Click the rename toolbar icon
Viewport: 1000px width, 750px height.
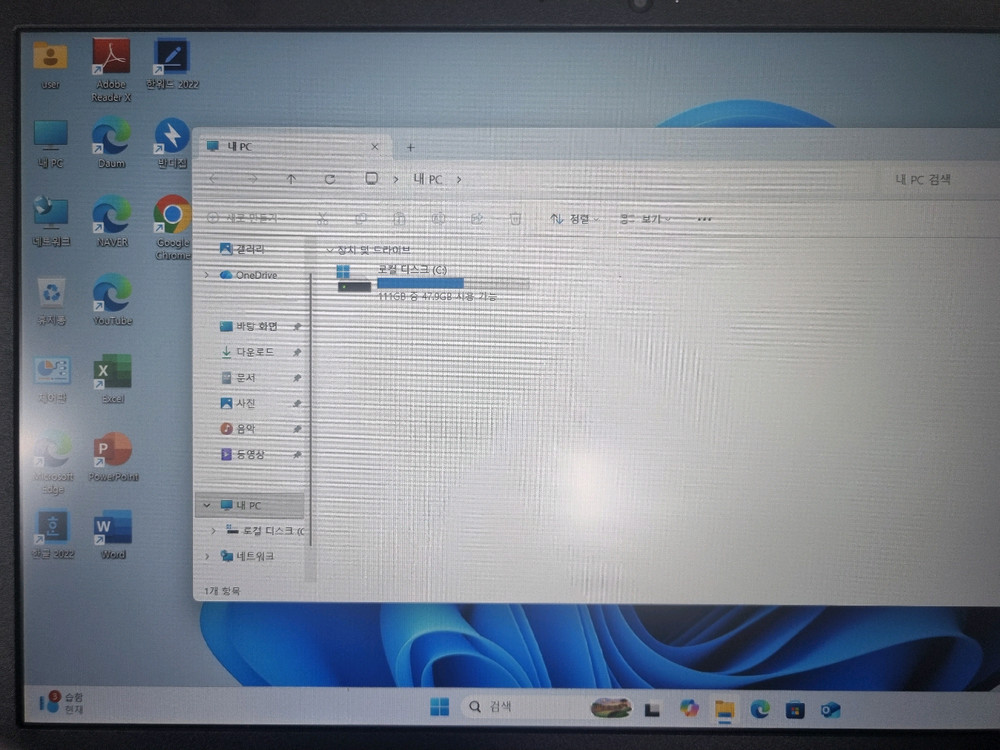point(439,219)
